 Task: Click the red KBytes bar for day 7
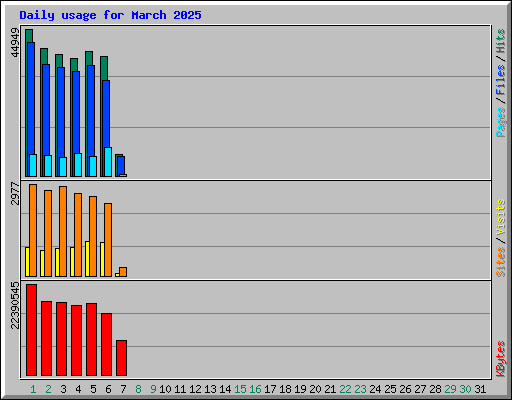[121, 358]
